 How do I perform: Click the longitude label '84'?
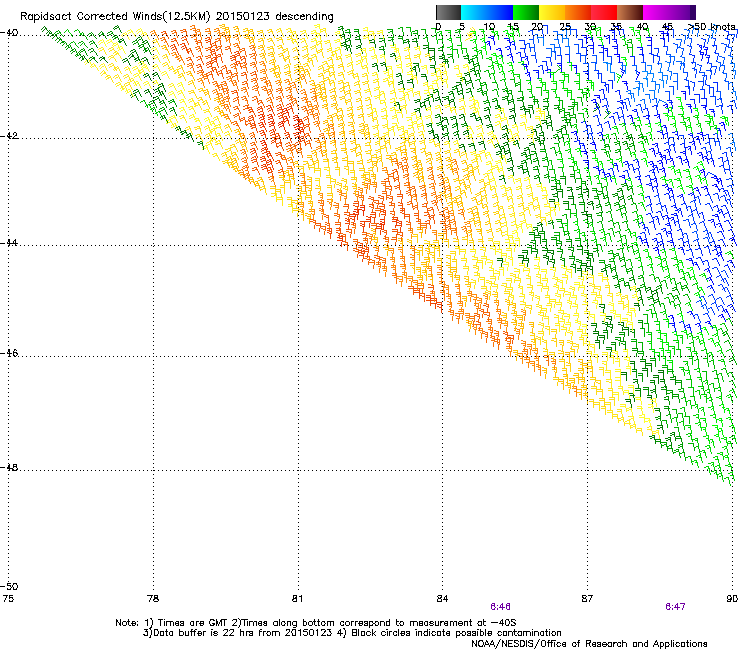click(x=442, y=599)
